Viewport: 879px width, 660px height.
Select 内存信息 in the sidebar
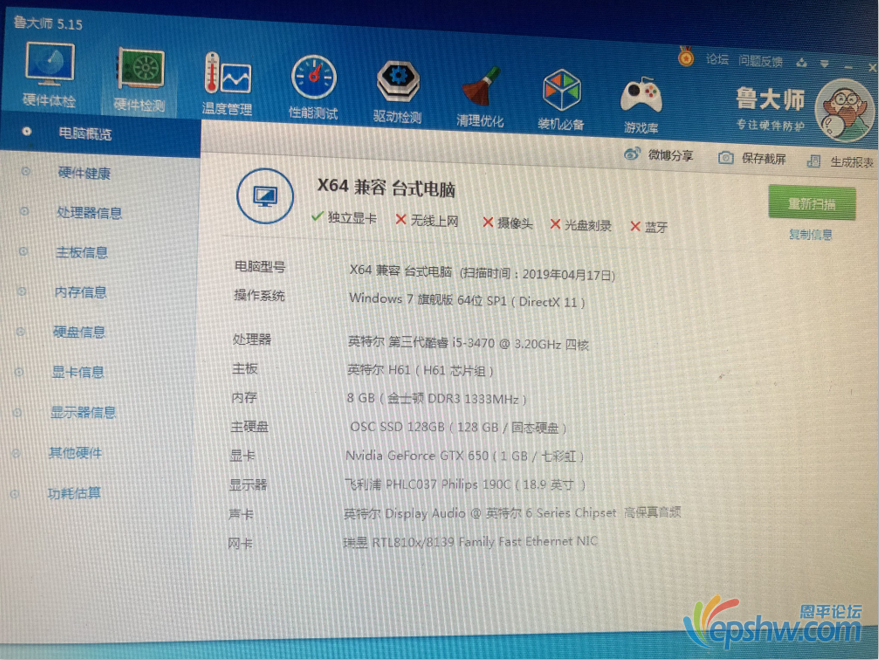(80, 292)
